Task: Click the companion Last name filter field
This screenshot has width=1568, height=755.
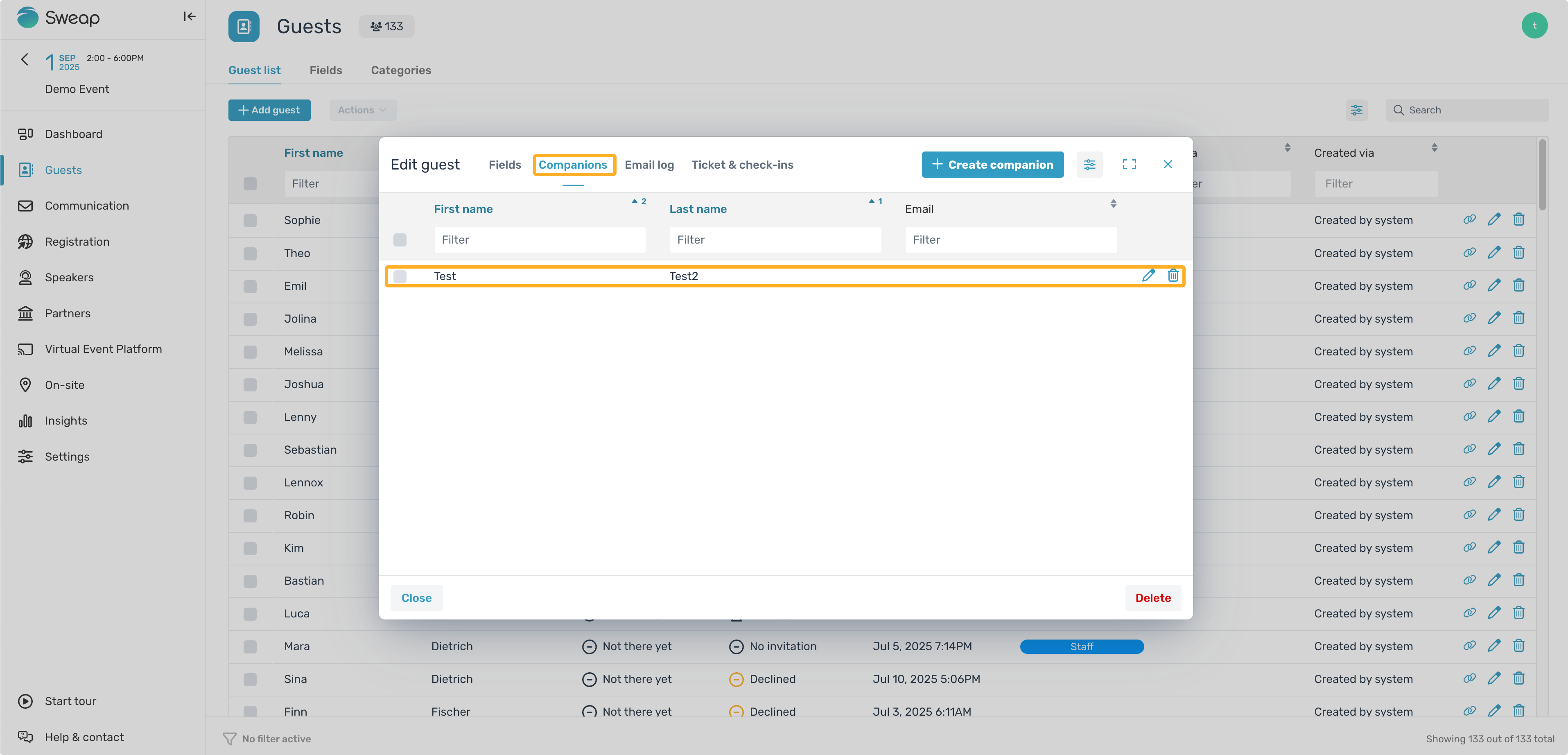Action: click(x=775, y=240)
